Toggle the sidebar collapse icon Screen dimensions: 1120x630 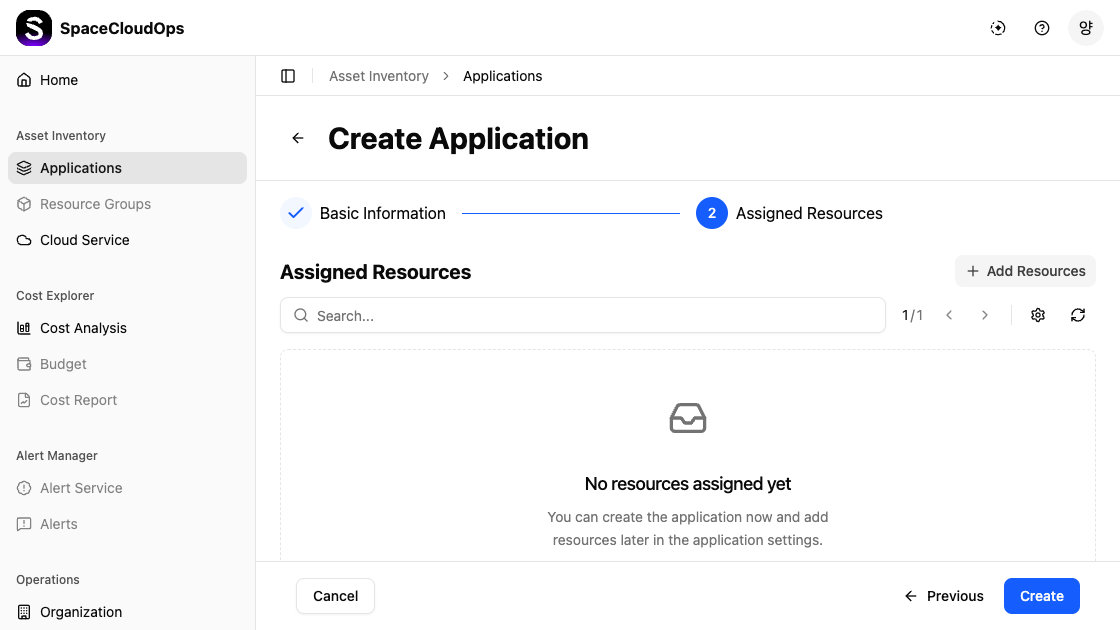[288, 76]
